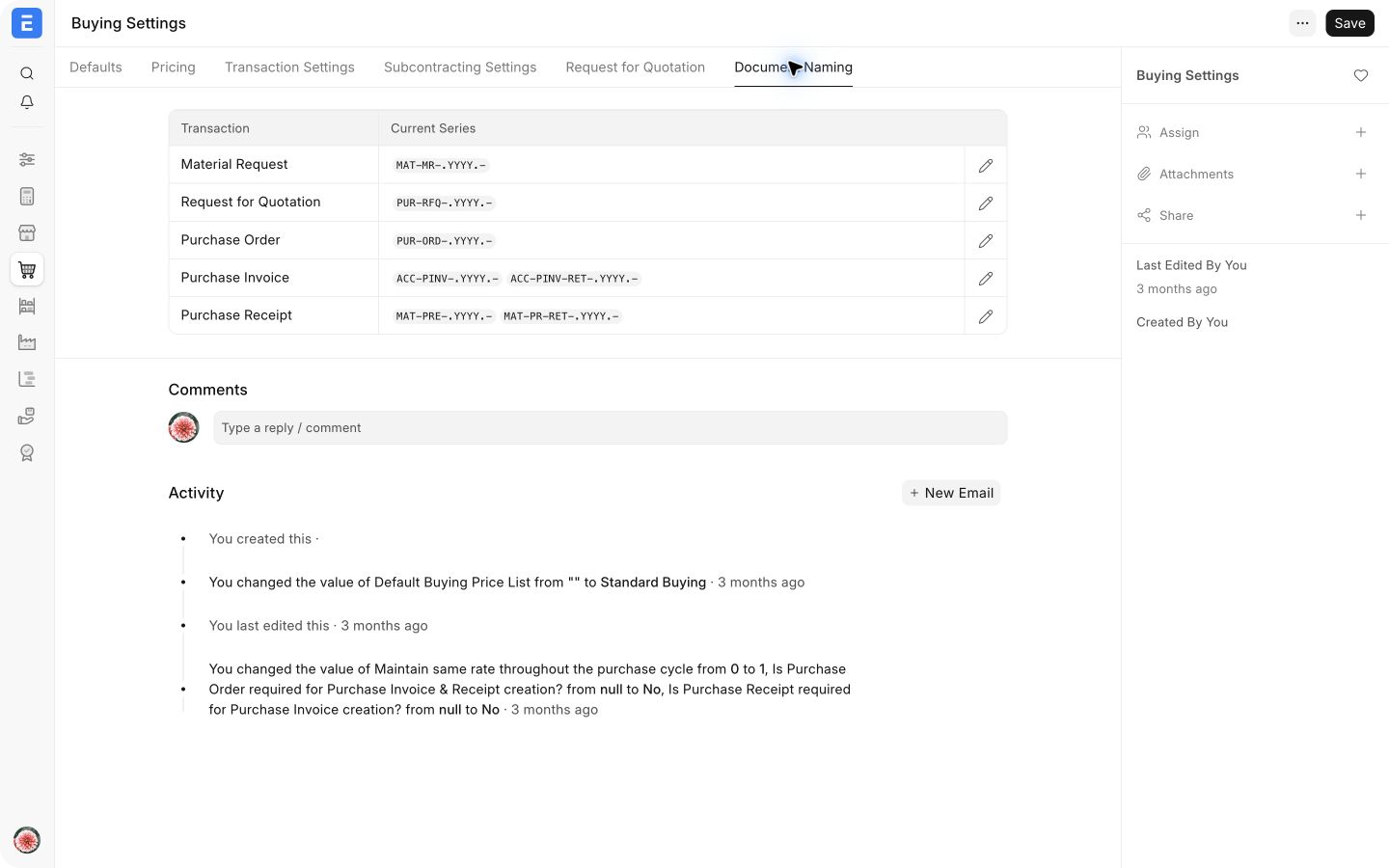Click the Share label in sidebar
This screenshot has height=868, width=1389.
(1176, 215)
